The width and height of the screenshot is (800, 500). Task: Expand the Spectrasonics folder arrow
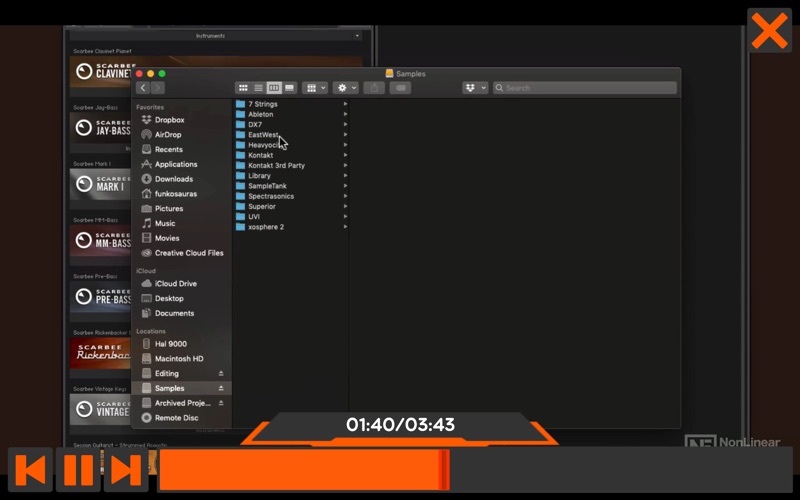[x=345, y=196]
